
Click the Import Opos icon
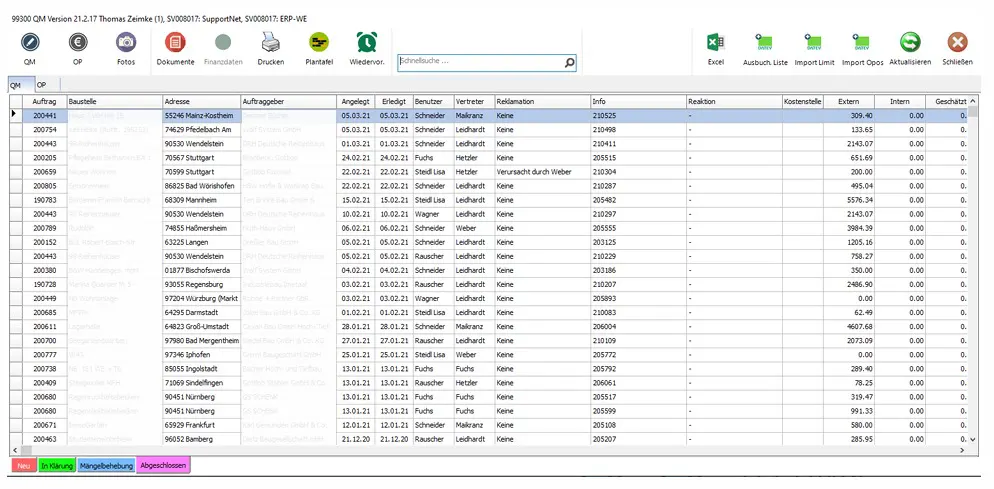[x=861, y=43]
